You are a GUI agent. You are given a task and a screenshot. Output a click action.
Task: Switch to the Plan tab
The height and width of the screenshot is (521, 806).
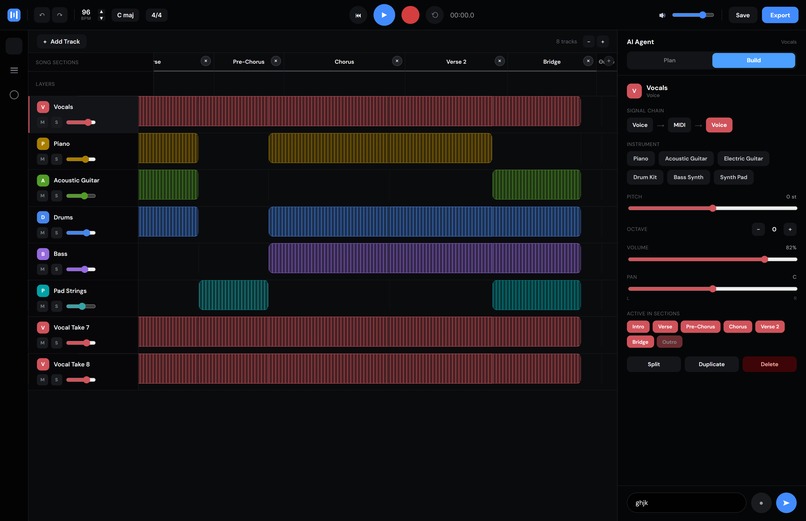[x=669, y=60]
